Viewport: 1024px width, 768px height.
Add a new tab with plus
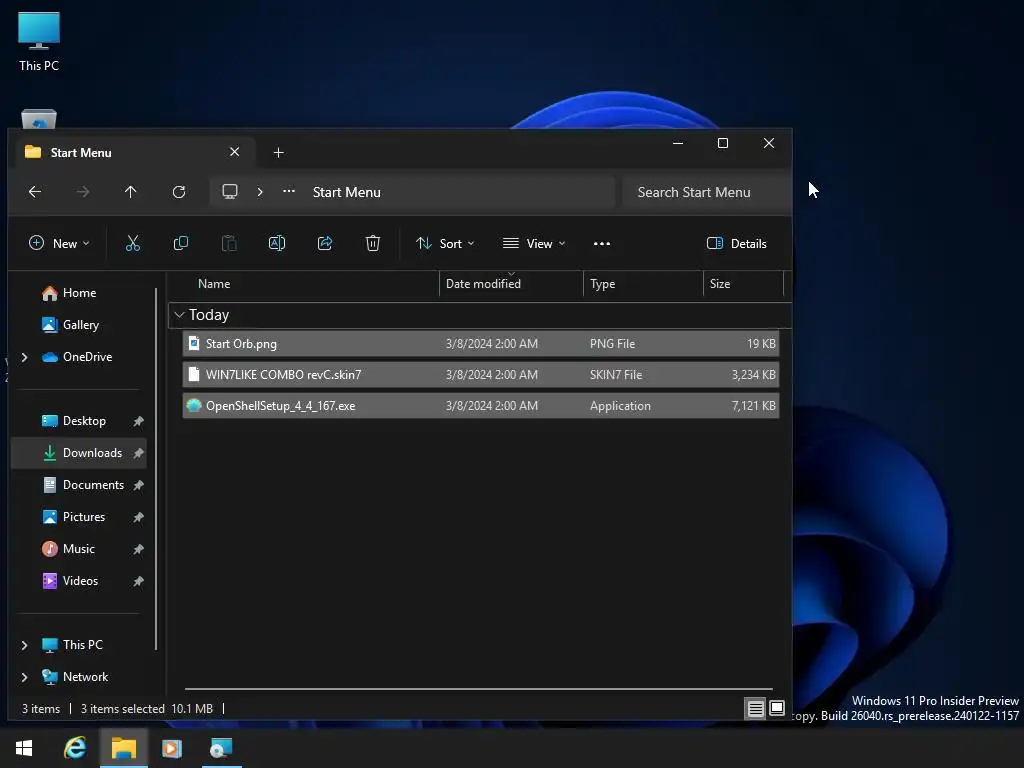coord(279,153)
